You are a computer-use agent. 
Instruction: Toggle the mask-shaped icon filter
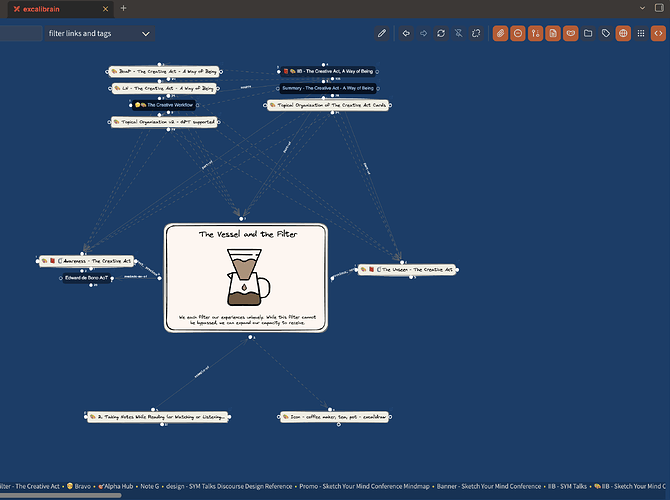pyautogui.click(x=570, y=33)
